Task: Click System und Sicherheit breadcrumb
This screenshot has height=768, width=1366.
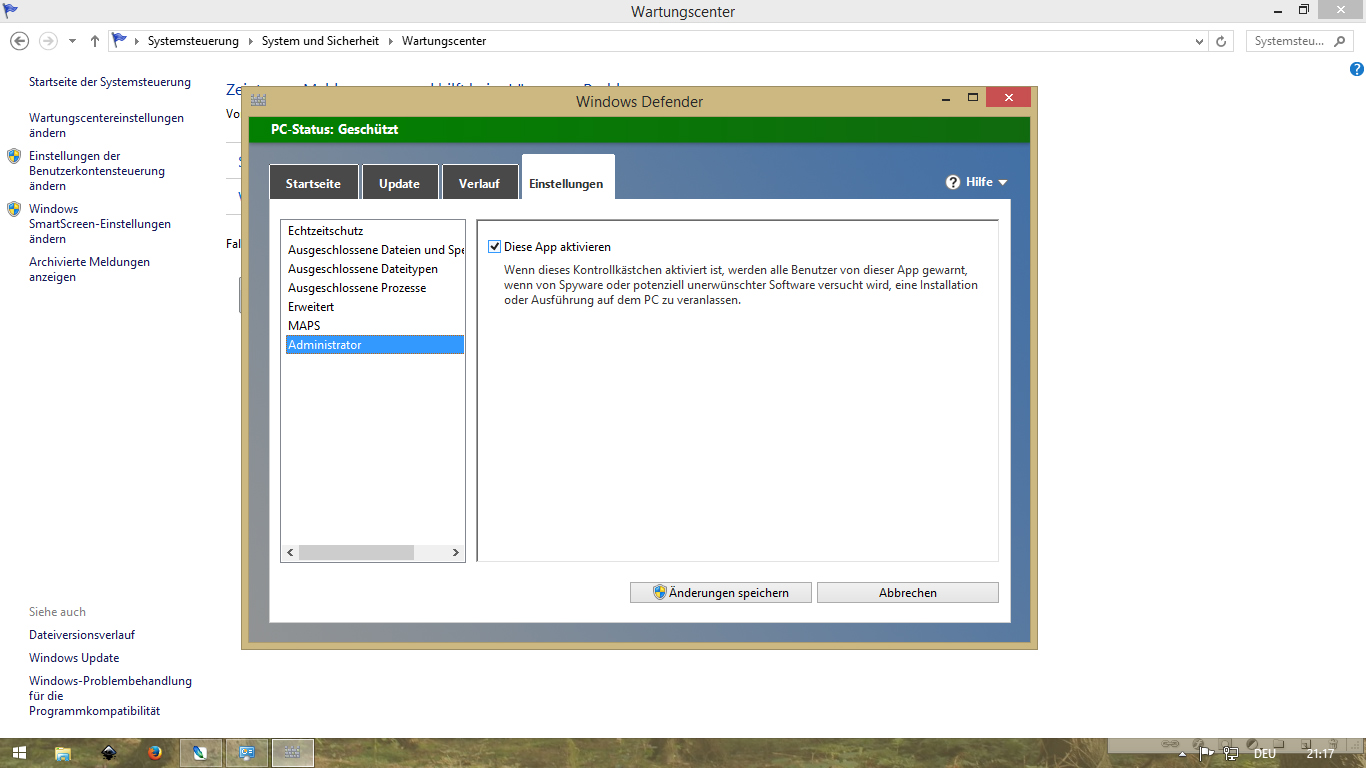Action: click(320, 41)
